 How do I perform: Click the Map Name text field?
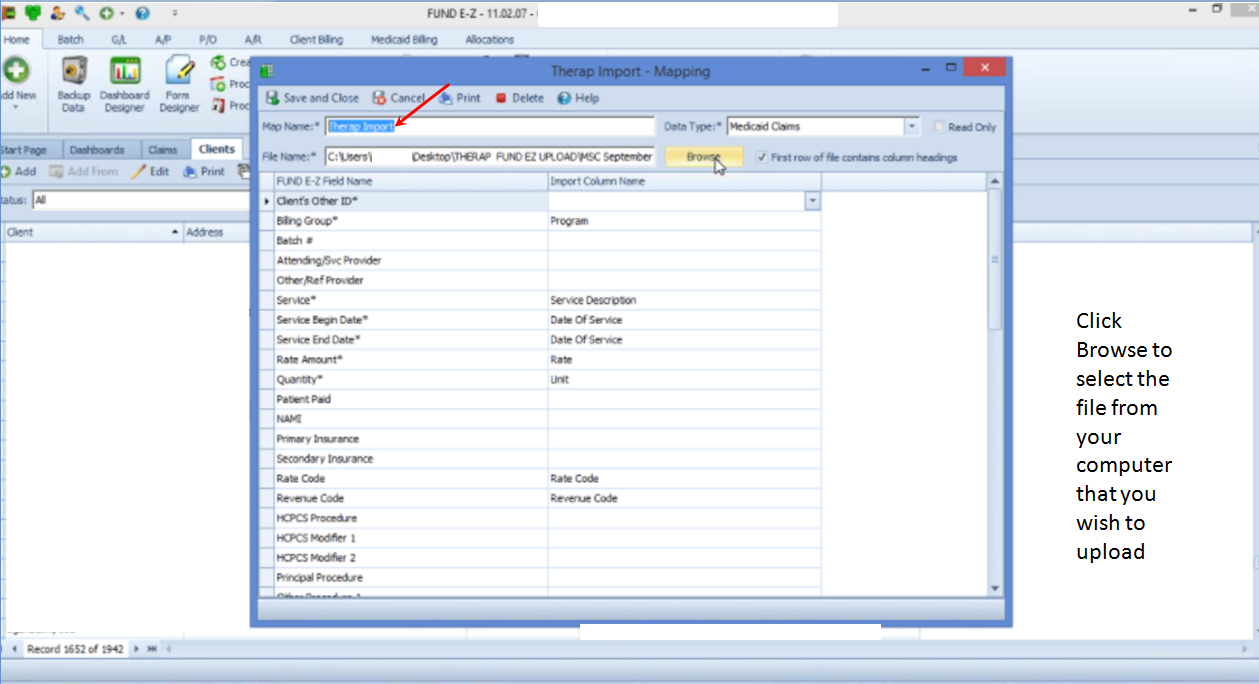click(490, 127)
